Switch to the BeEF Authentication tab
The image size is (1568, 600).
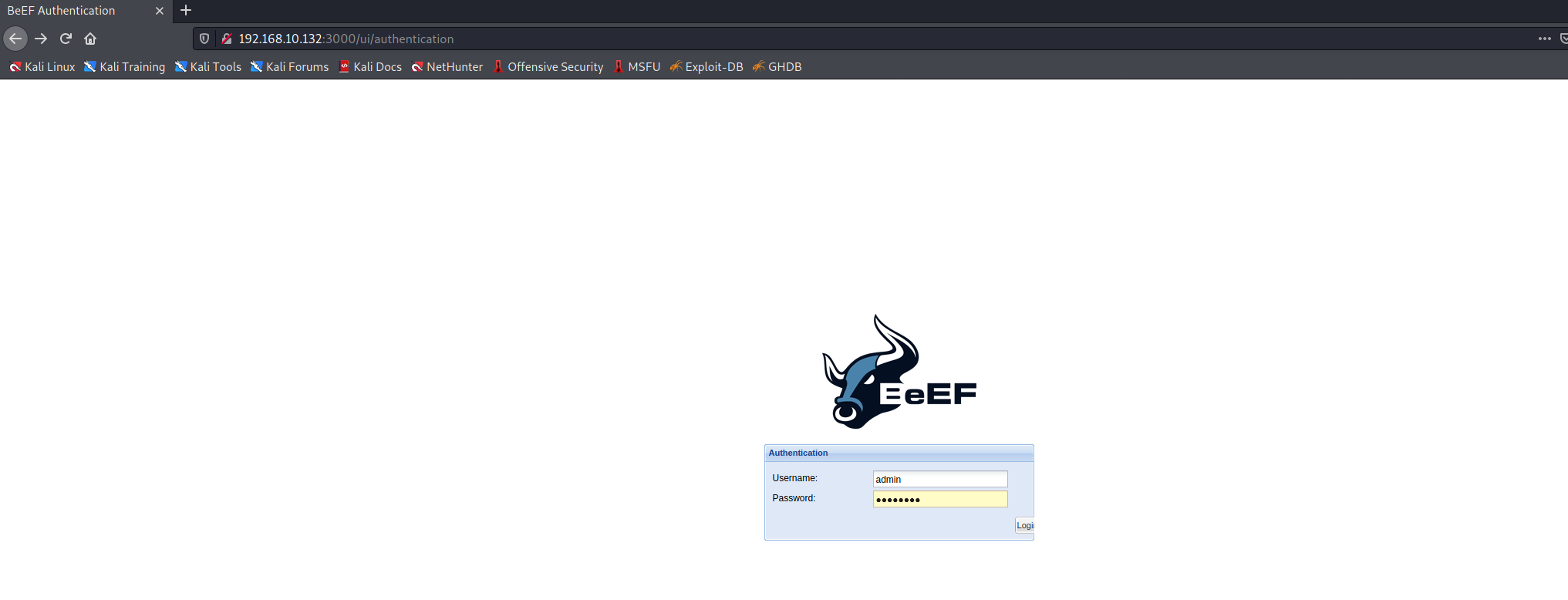85,11
